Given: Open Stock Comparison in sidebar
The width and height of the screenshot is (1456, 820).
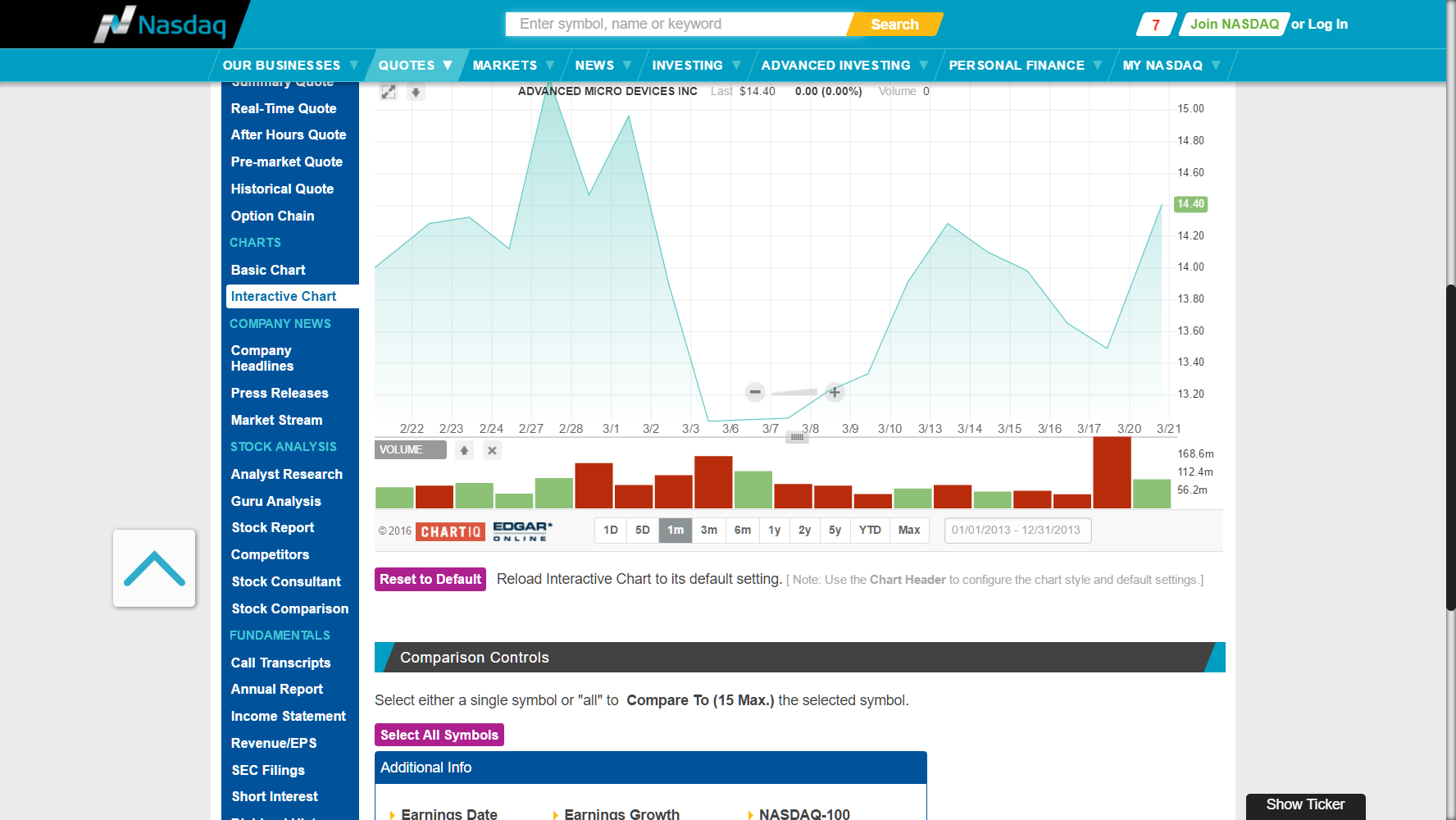Looking at the screenshot, I should [290, 608].
